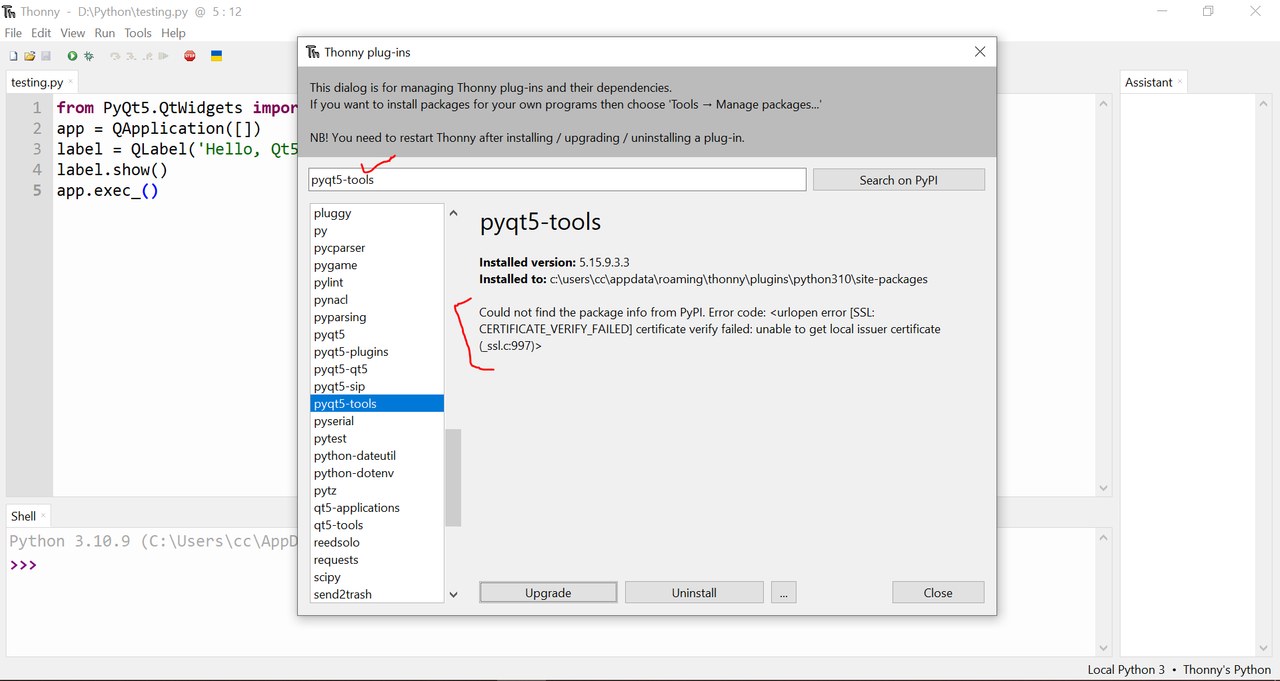Click the package list scrollbar thumb

pyautogui.click(x=453, y=478)
